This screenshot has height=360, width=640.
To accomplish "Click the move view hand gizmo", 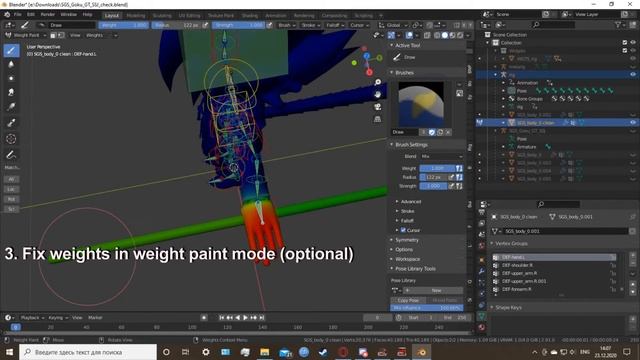I will [378, 94].
